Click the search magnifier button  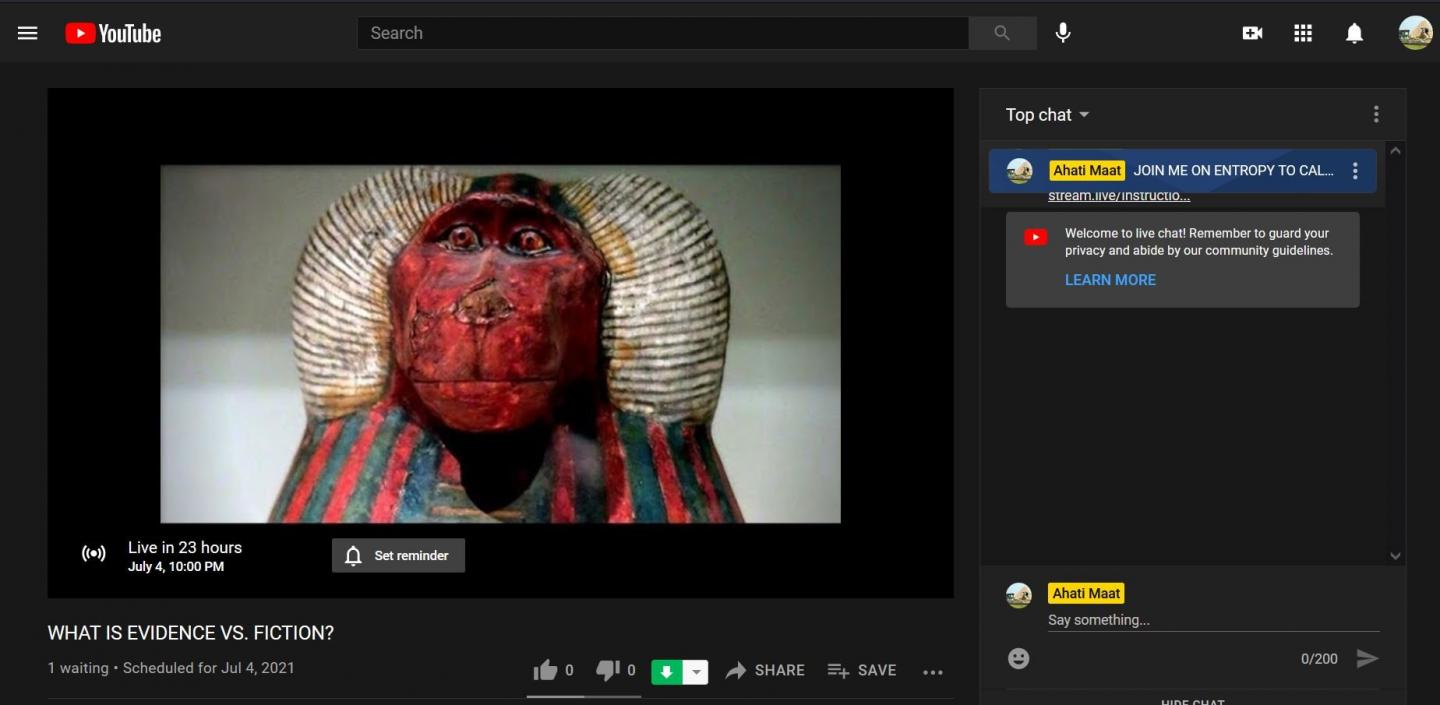point(1002,33)
